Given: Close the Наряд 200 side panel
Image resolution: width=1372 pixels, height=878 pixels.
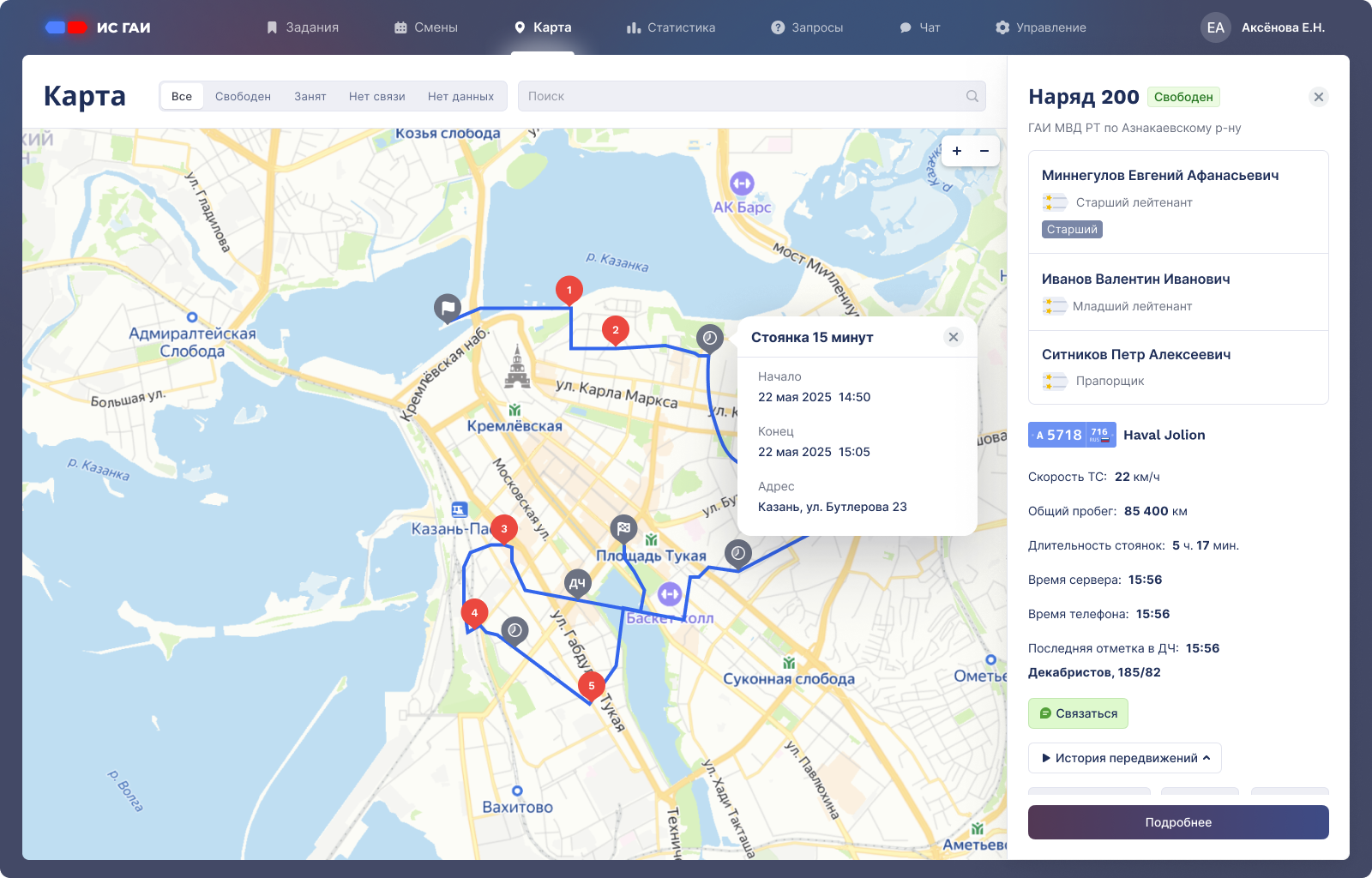Looking at the screenshot, I should 1319,97.
